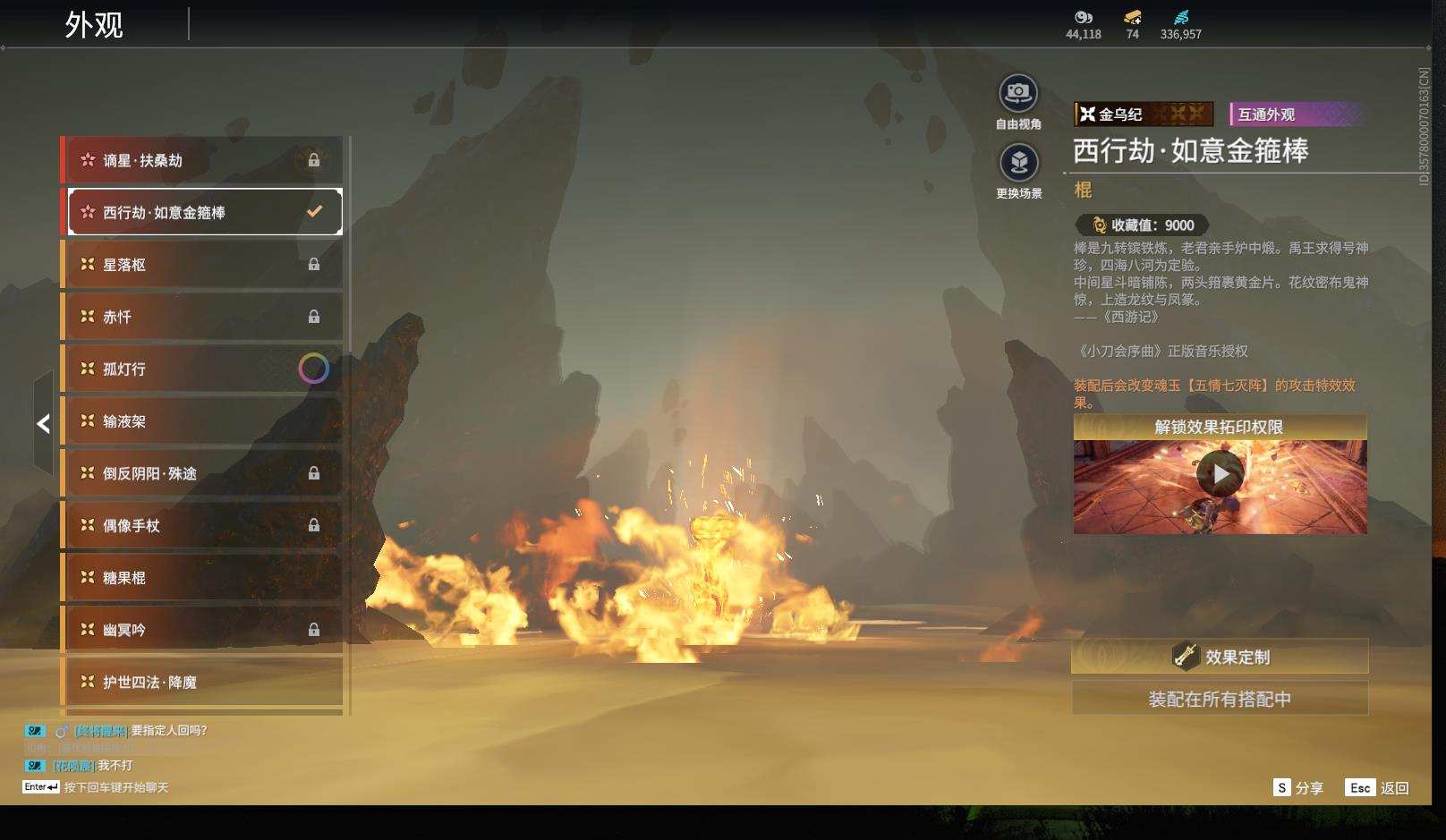Screen dimensions: 1446x840
Task: Click the silver currency icon above 44,118
Action: pos(1084,17)
